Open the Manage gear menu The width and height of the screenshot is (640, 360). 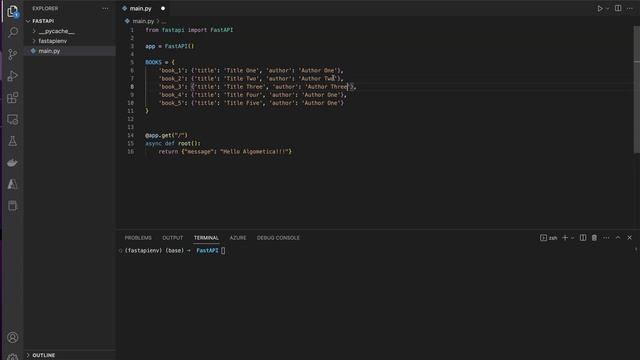click(x=13, y=357)
